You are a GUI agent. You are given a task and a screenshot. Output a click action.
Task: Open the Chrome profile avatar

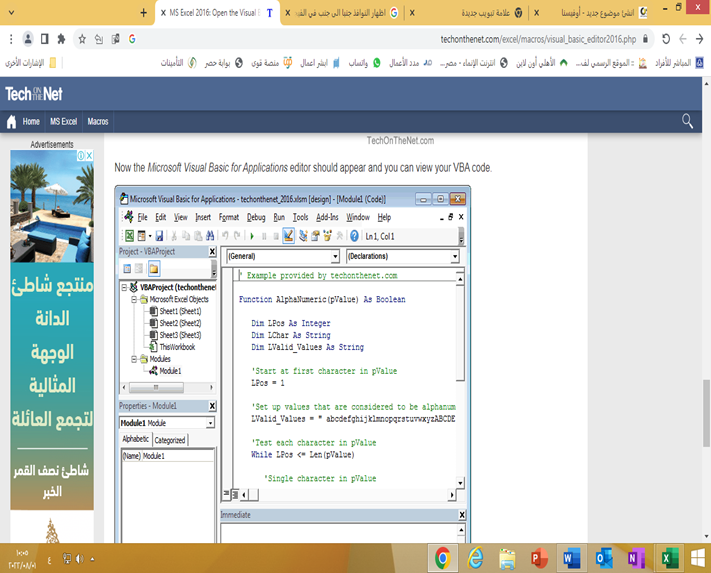[28, 39]
